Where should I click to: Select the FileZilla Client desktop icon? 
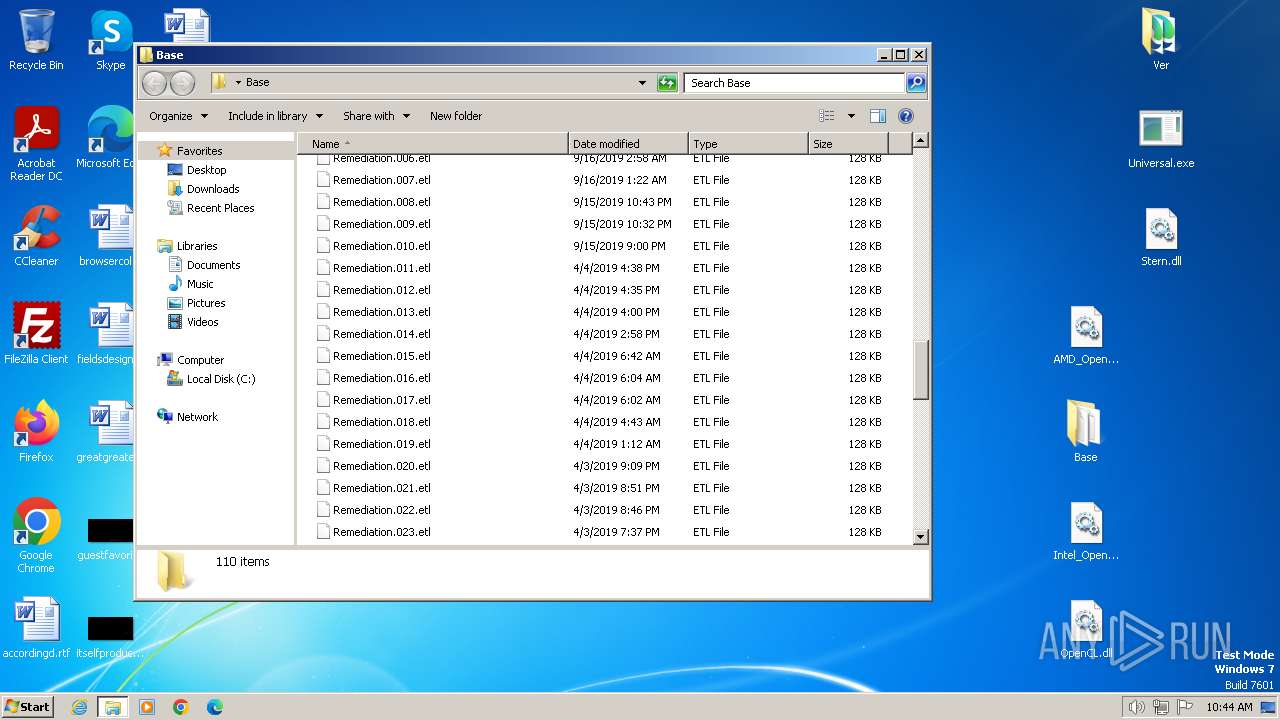coord(36,334)
